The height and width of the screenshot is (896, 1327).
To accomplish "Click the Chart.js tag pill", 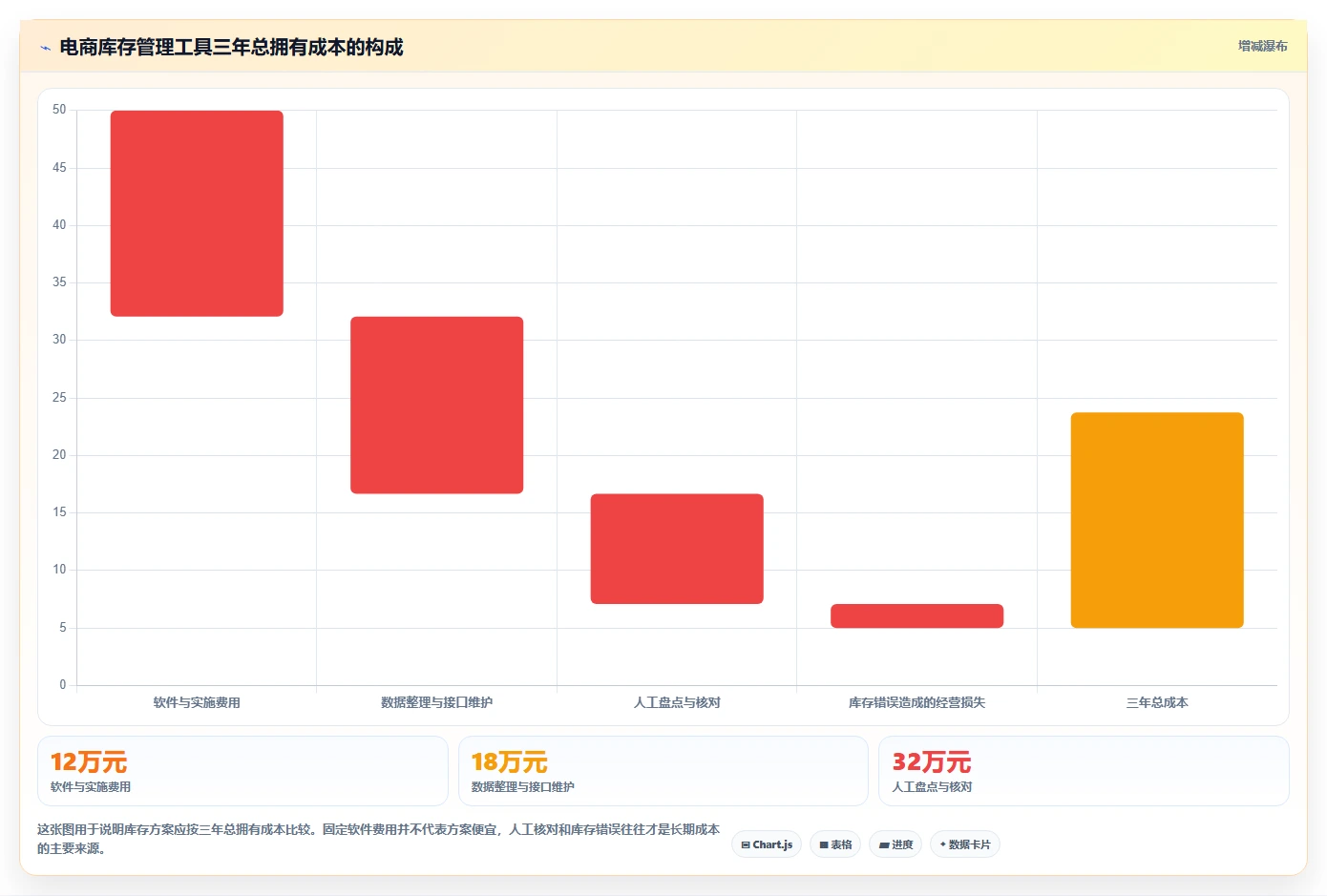I will (x=767, y=844).
